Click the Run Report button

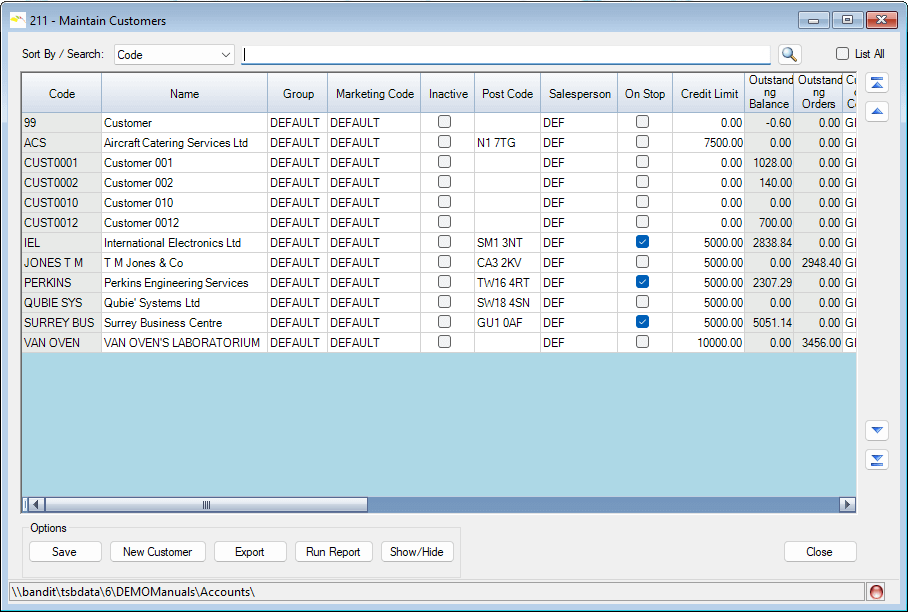pyautogui.click(x=334, y=552)
